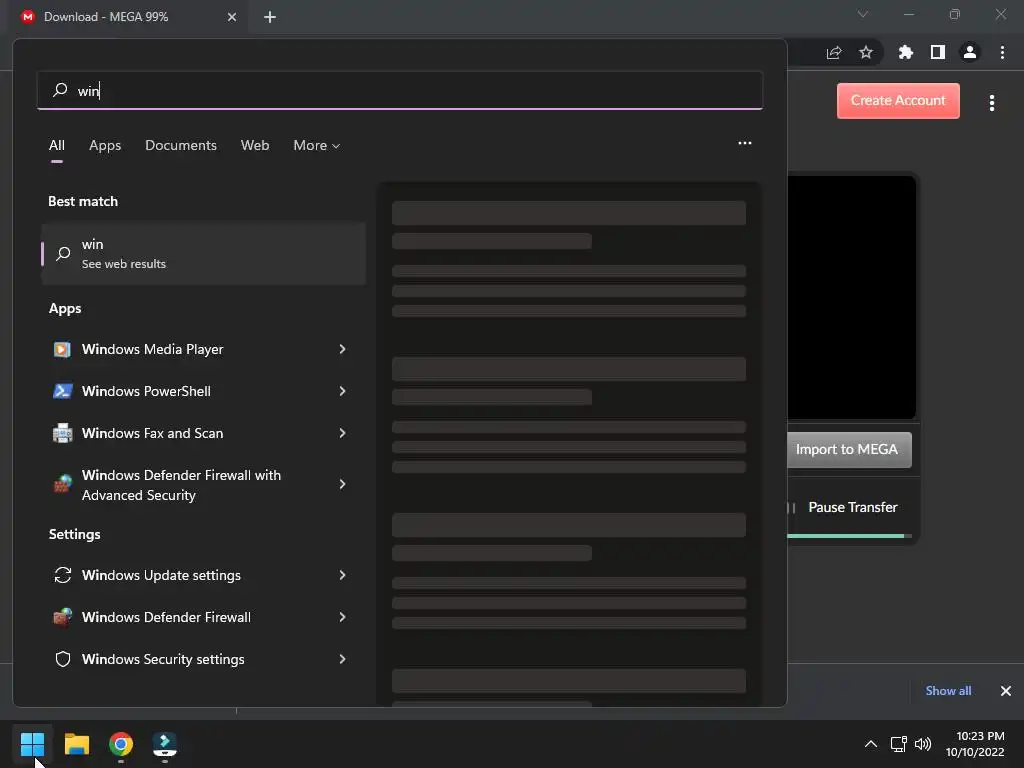This screenshot has height=768, width=1024.
Task: Show hidden system tray icons
Action: pyautogui.click(x=871, y=744)
